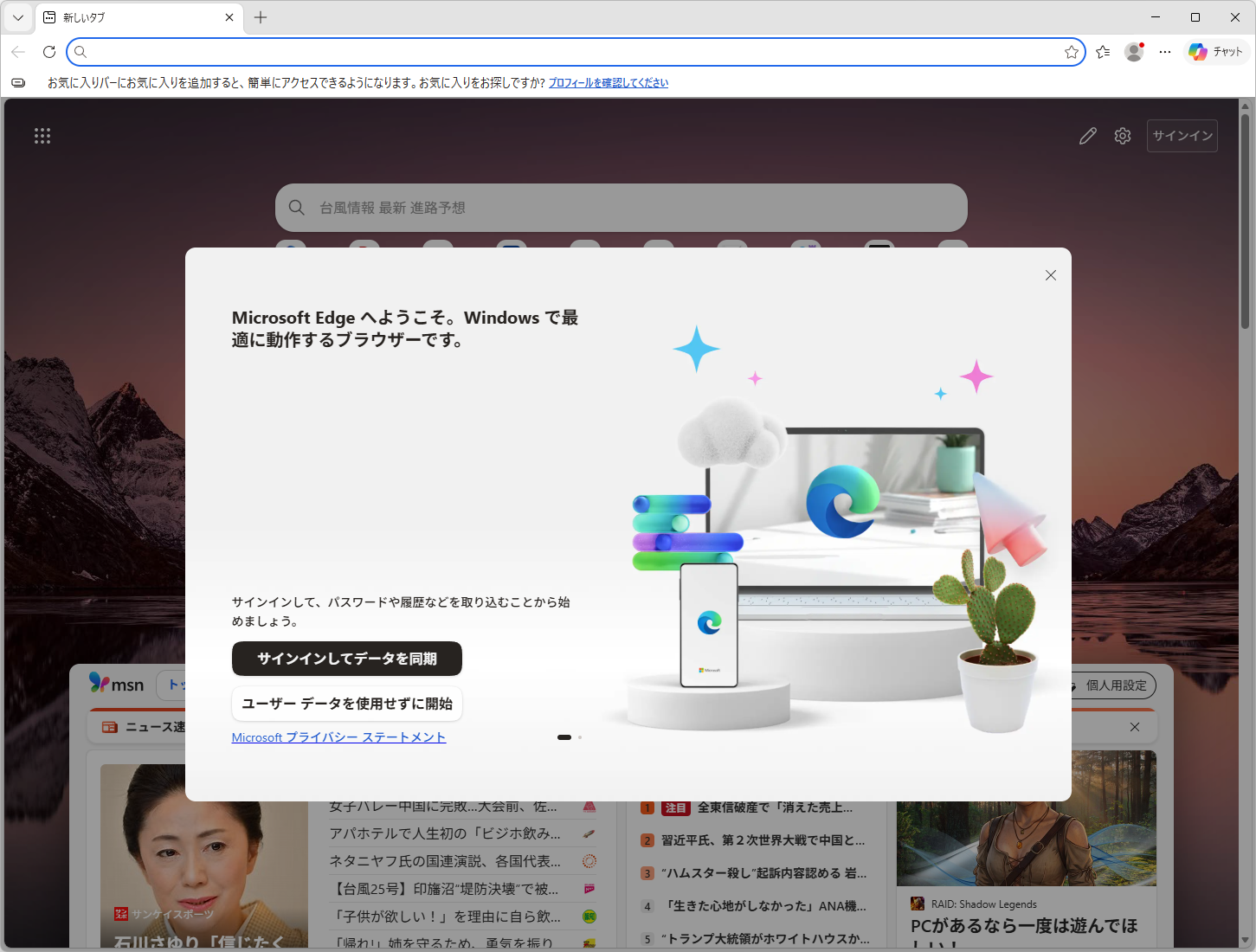Open 【台風25号】印旛沼 headline
Screen dimensions: 1256x952
(x=445, y=889)
